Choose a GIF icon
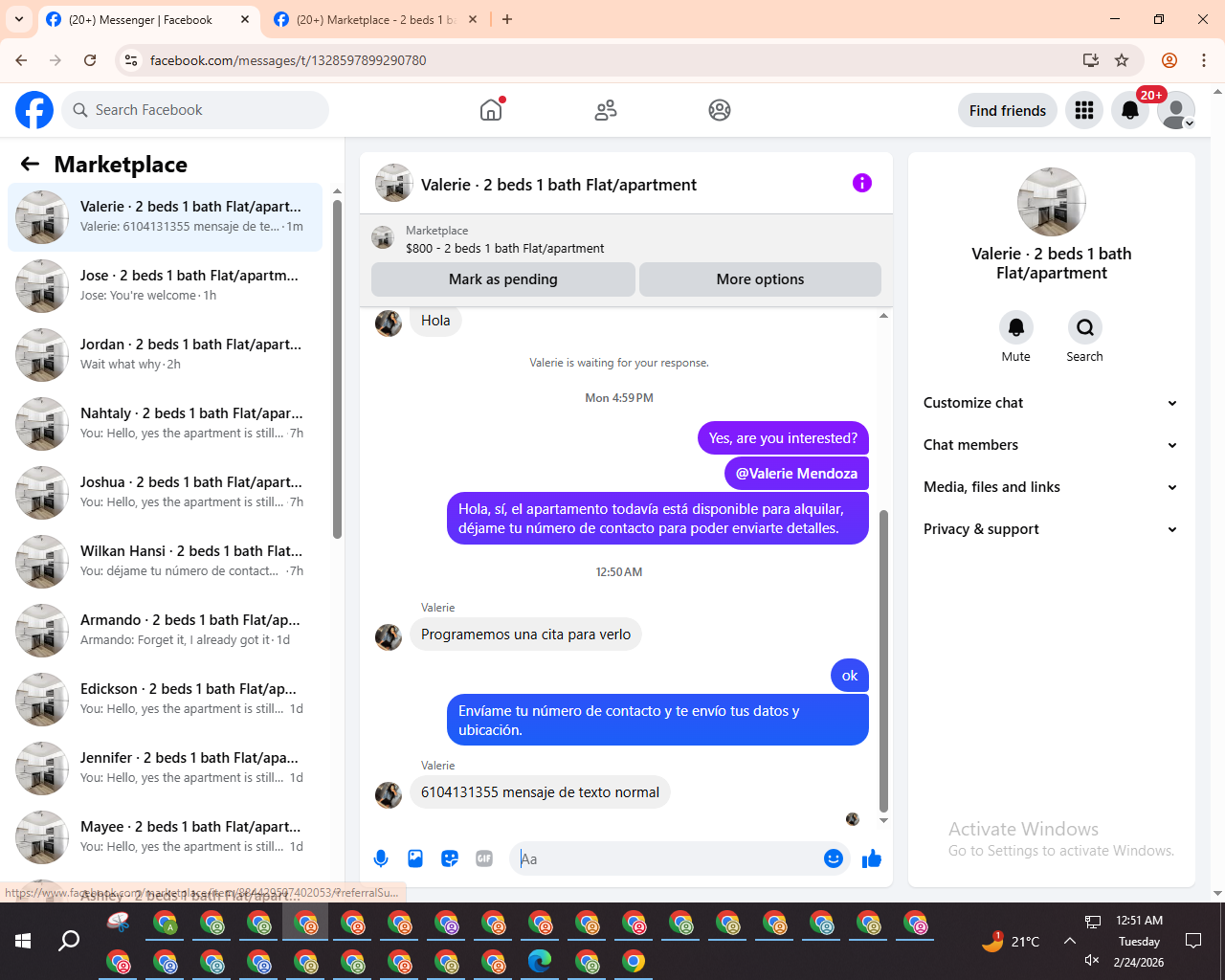Viewport: 1225px width, 980px height. click(x=484, y=858)
